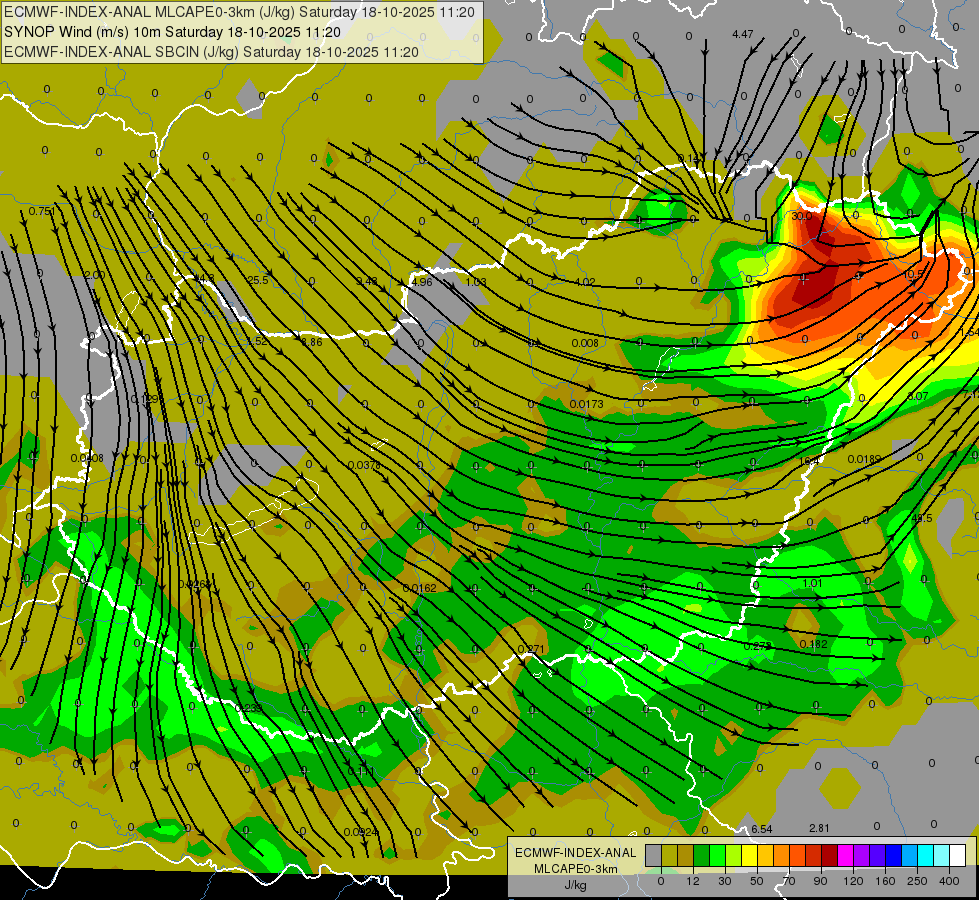979x900 pixels.
Task: Select the dark green legend swatch
Action: click(702, 855)
